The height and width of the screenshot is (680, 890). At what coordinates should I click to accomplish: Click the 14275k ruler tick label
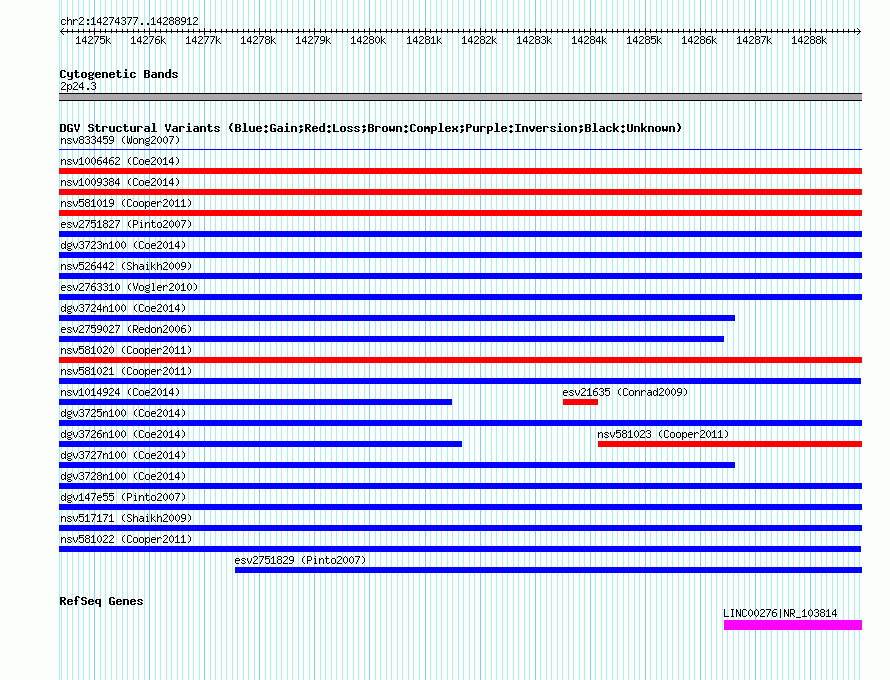[93, 40]
